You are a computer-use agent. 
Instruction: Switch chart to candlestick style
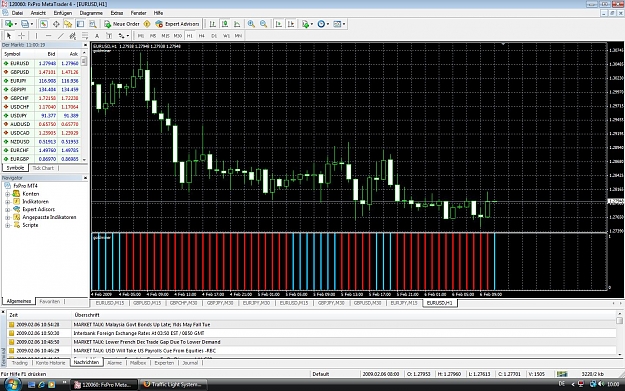(x=225, y=24)
